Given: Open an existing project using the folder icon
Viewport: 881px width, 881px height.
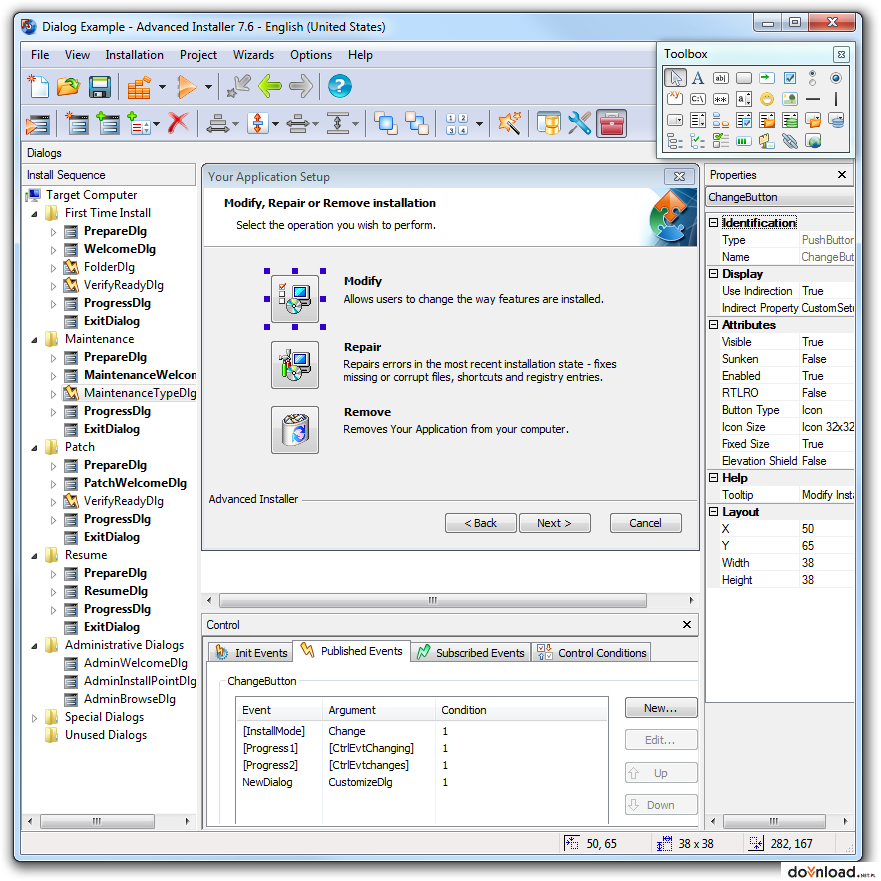Looking at the screenshot, I should pos(69,86).
